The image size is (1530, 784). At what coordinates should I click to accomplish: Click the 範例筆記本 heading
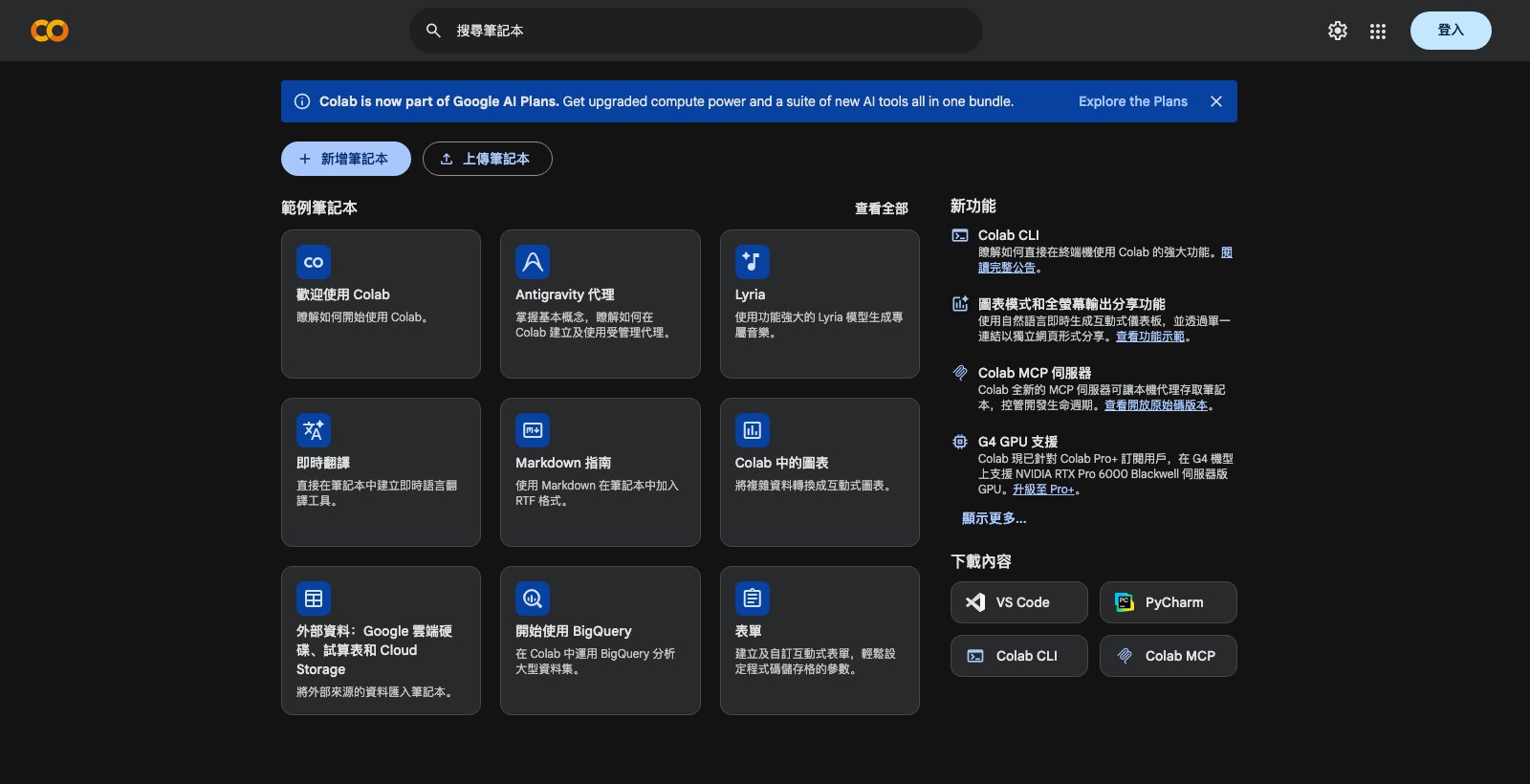pos(319,207)
